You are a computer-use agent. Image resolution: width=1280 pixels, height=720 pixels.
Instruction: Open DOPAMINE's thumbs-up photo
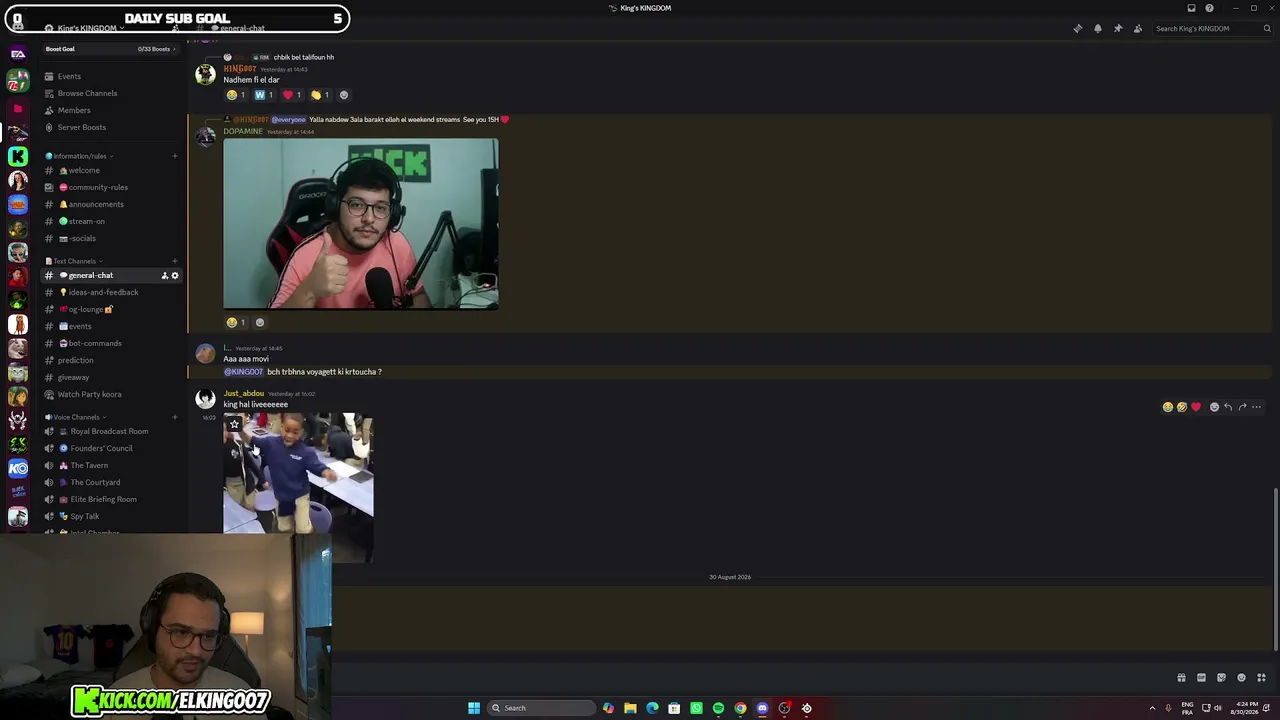click(x=361, y=224)
